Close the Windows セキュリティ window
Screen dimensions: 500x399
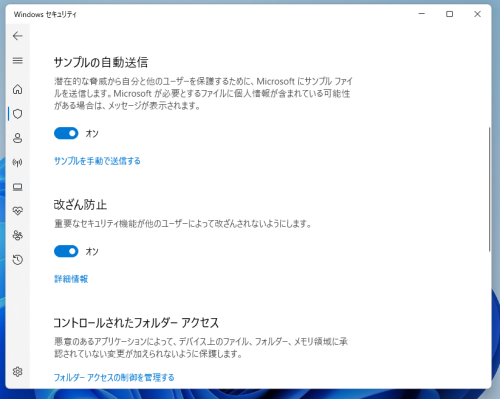point(477,14)
